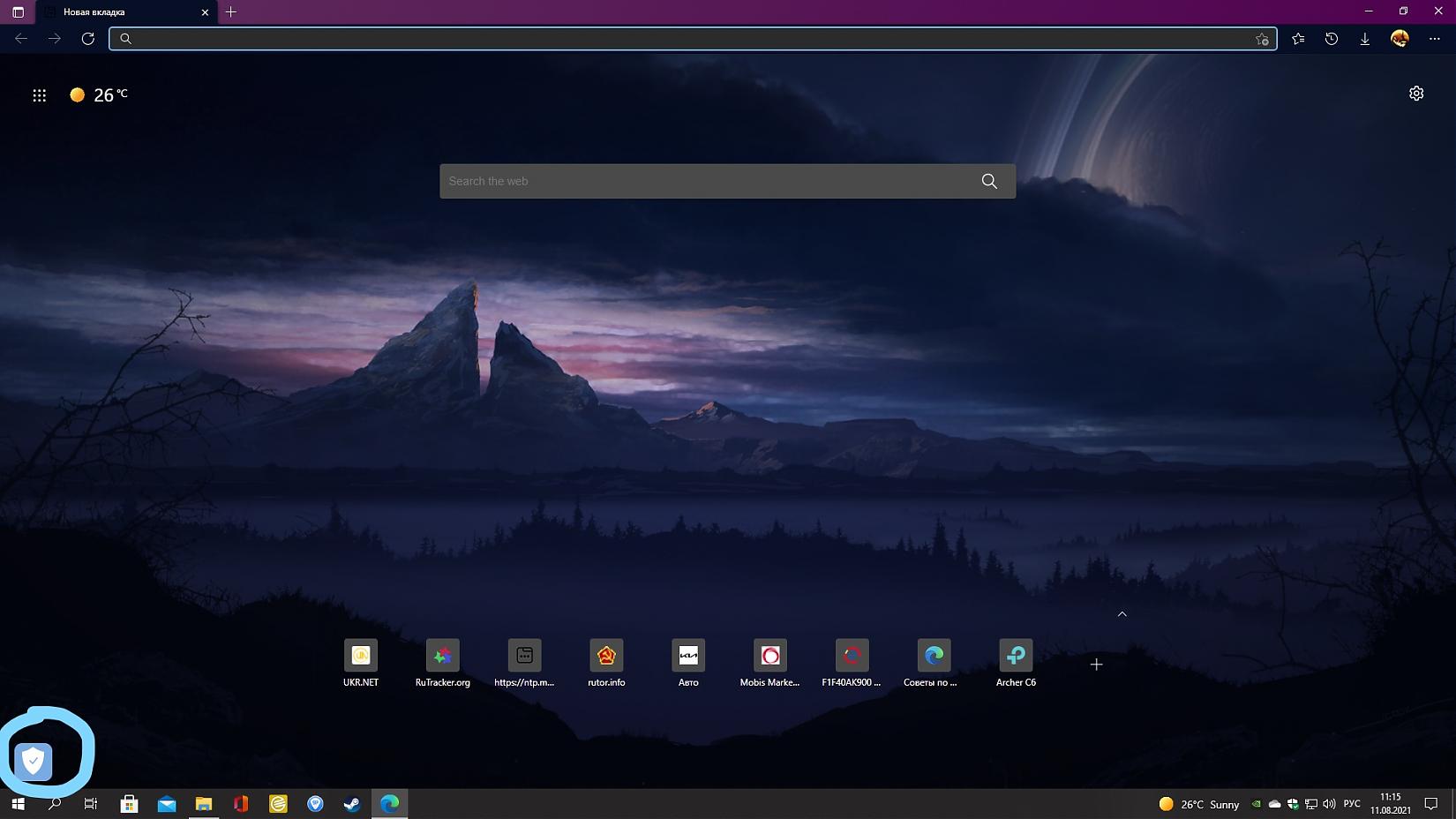This screenshot has width=1456, height=819.
Task: Open page settings gear icon
Action: (x=1416, y=94)
